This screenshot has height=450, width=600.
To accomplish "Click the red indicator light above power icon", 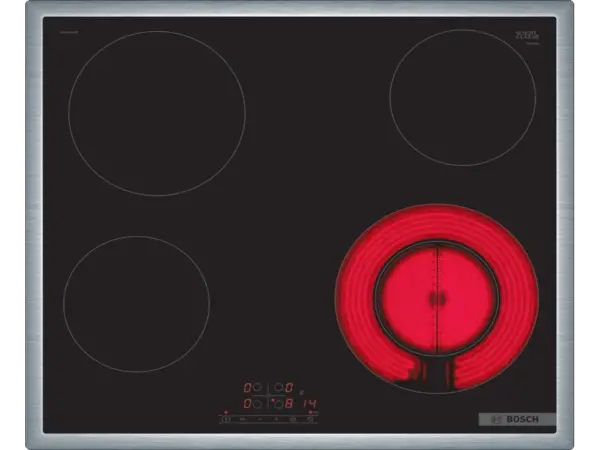I will [226, 412].
